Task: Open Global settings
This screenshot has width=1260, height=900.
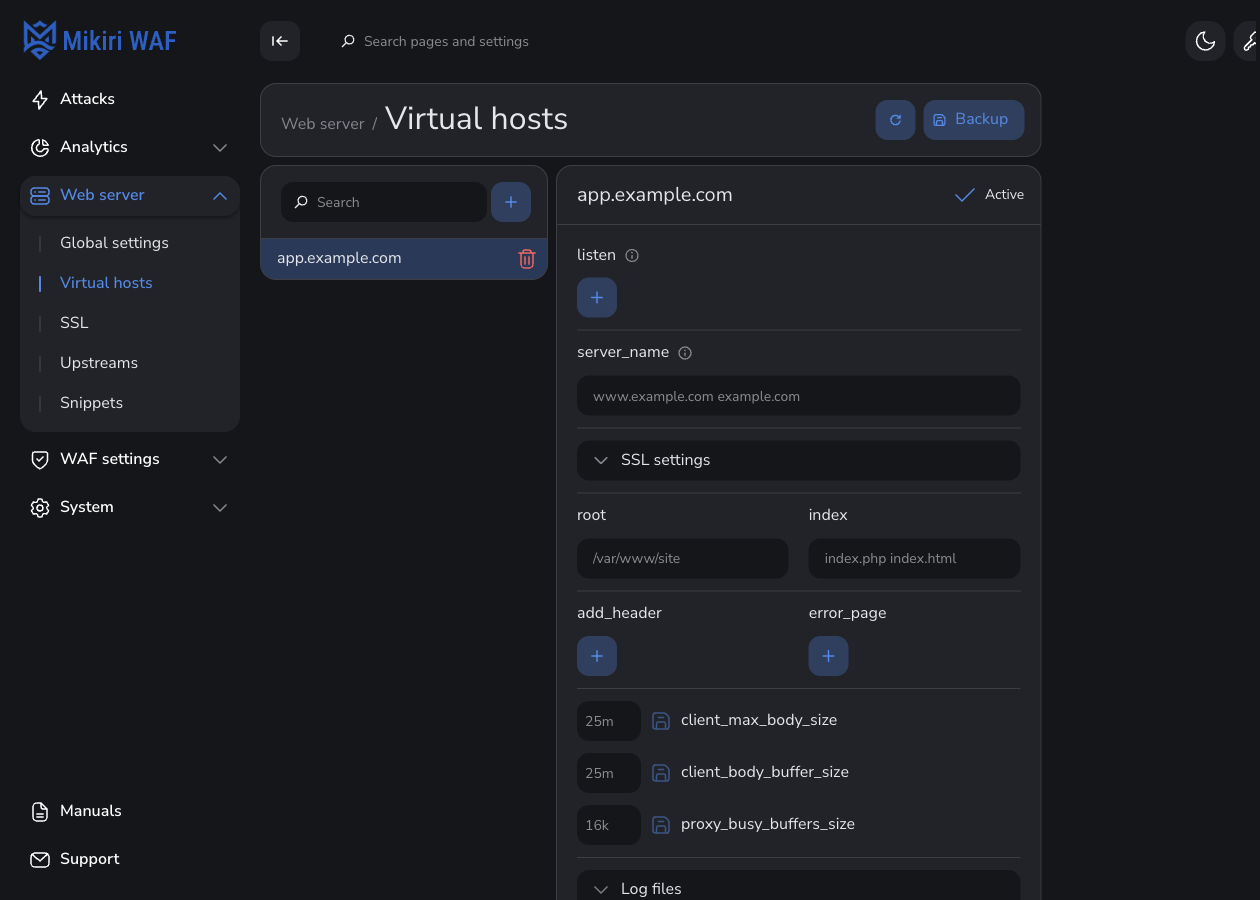Action: (114, 243)
